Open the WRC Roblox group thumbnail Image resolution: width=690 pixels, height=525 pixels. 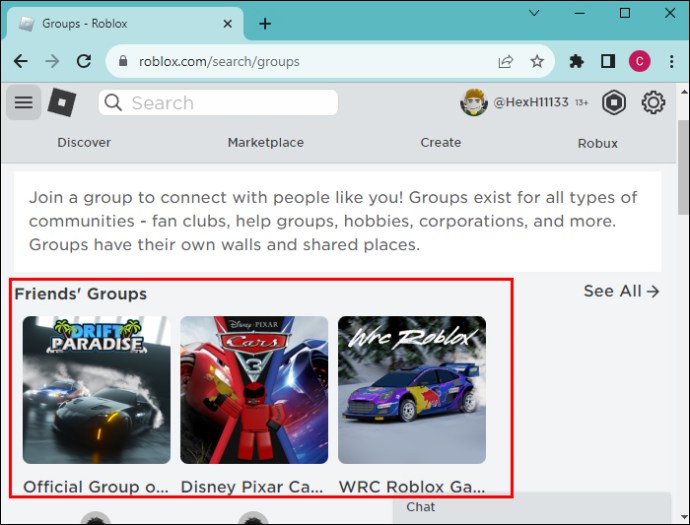coord(412,390)
